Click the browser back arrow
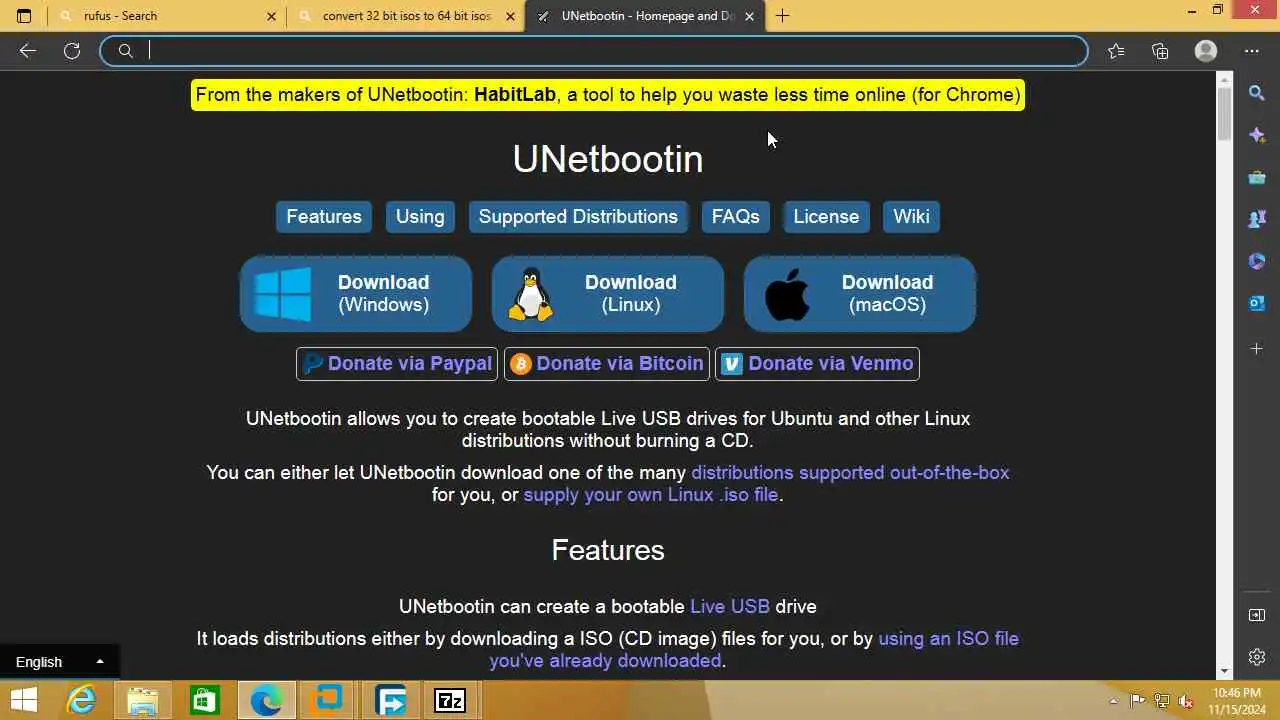 coord(27,51)
